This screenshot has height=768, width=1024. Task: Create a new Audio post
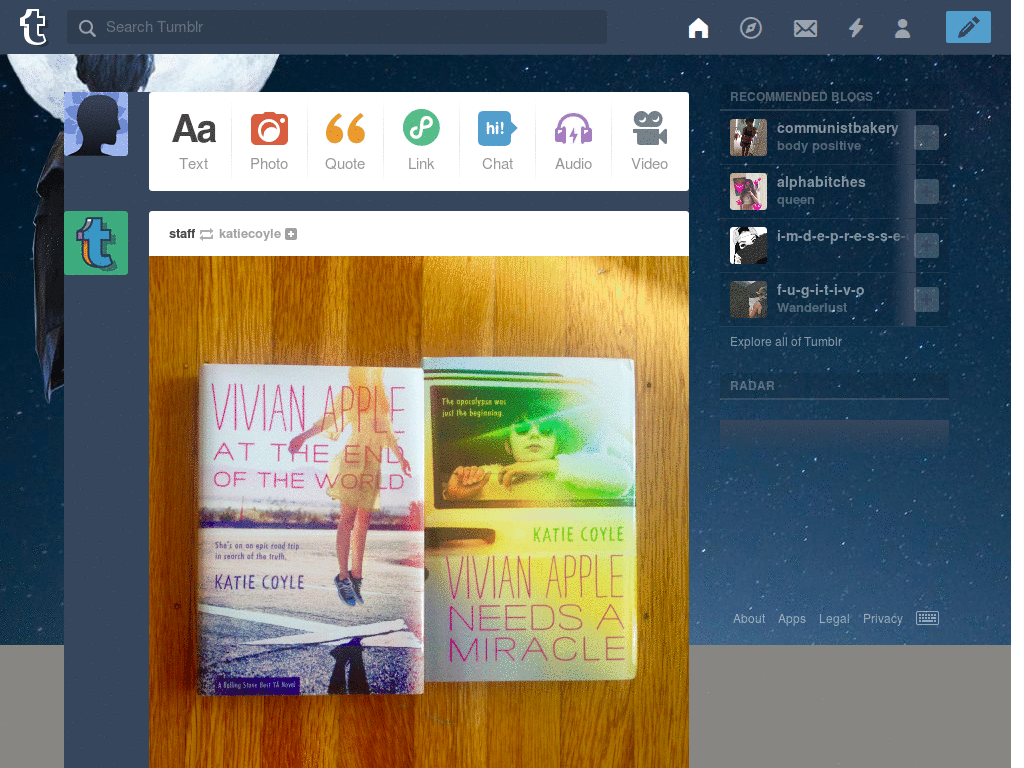coord(573,142)
